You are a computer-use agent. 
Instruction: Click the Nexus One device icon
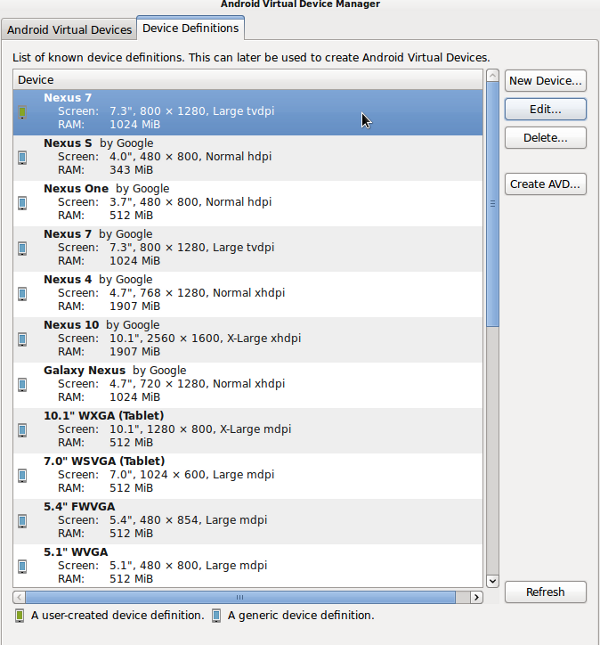(x=23, y=203)
